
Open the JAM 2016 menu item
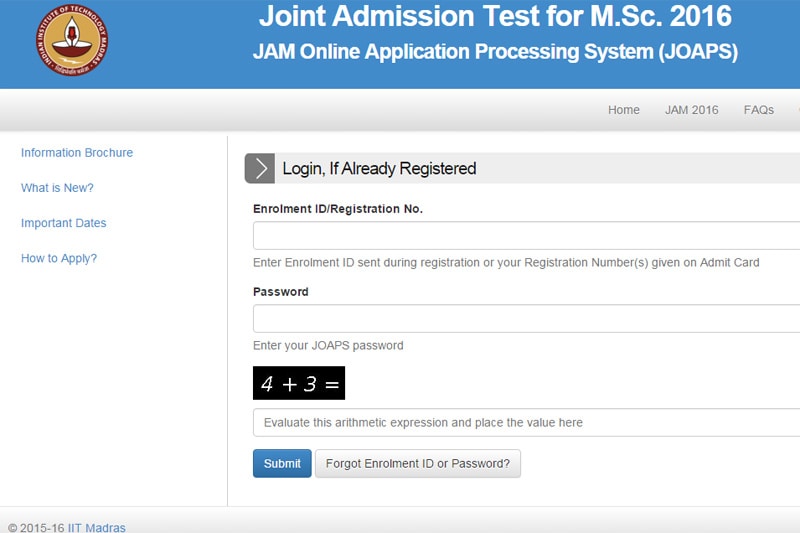pyautogui.click(x=691, y=110)
